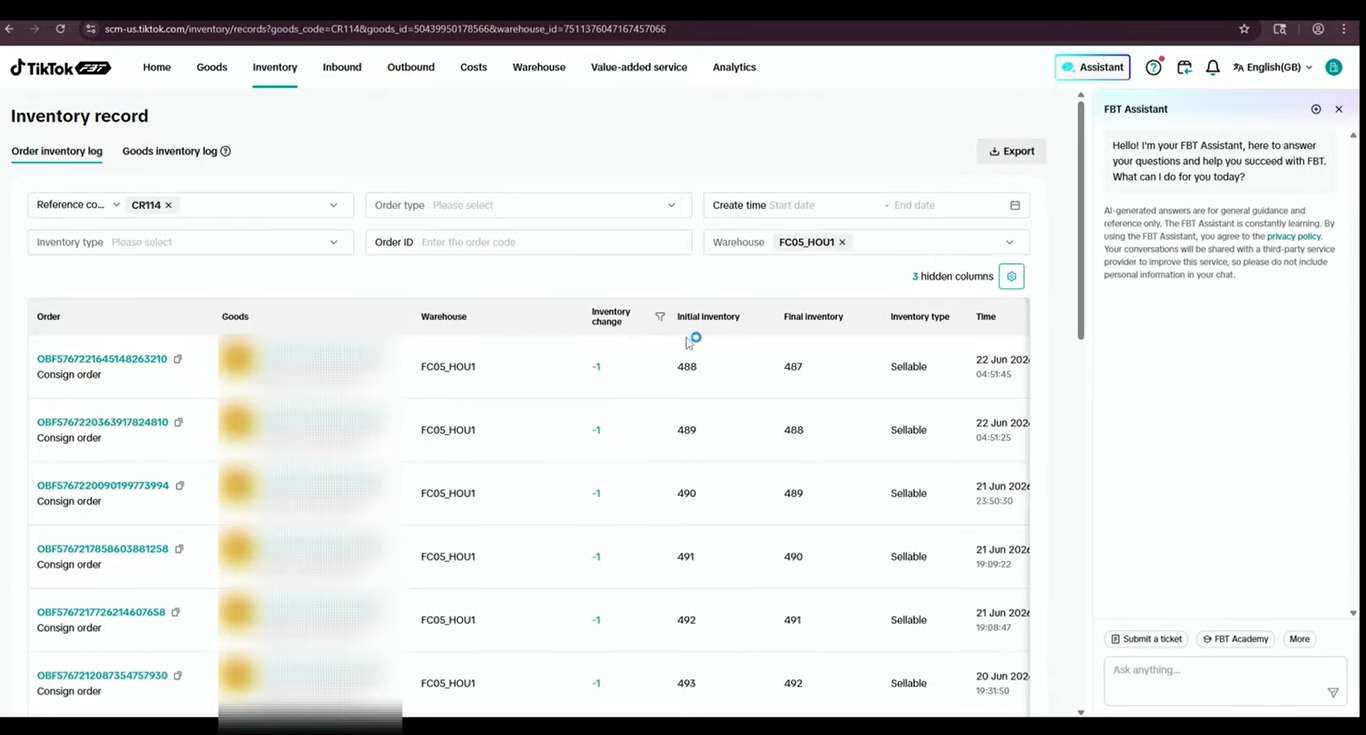
Task: Open column settings gear icon
Action: (1012, 276)
